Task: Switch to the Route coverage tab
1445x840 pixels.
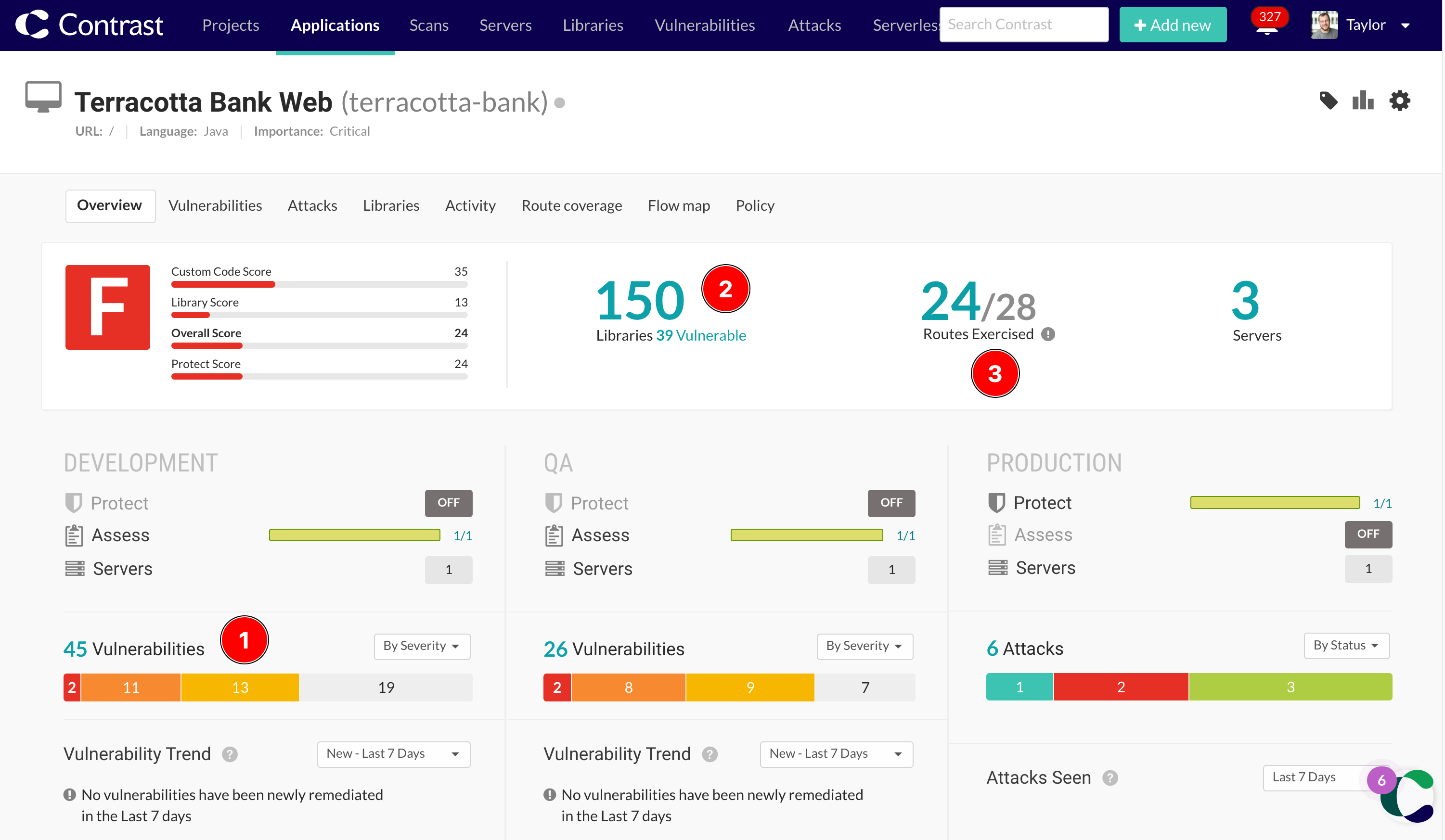Action: (572, 205)
